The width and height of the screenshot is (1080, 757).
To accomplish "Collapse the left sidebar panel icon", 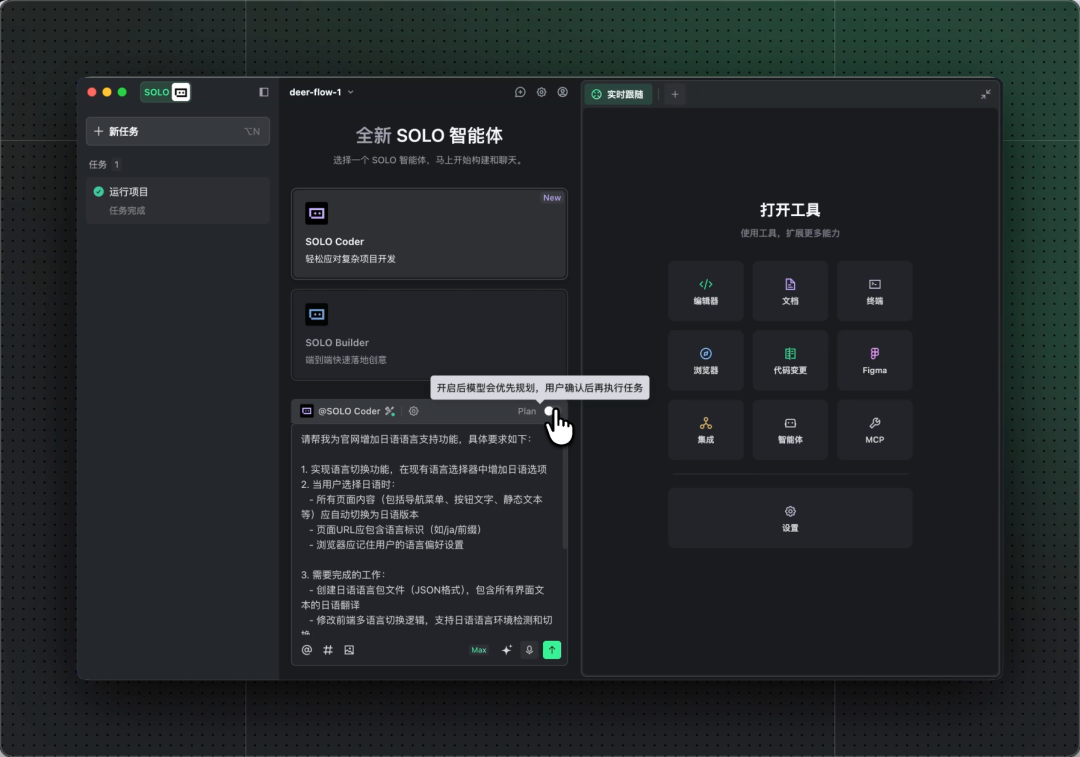I will click(264, 92).
